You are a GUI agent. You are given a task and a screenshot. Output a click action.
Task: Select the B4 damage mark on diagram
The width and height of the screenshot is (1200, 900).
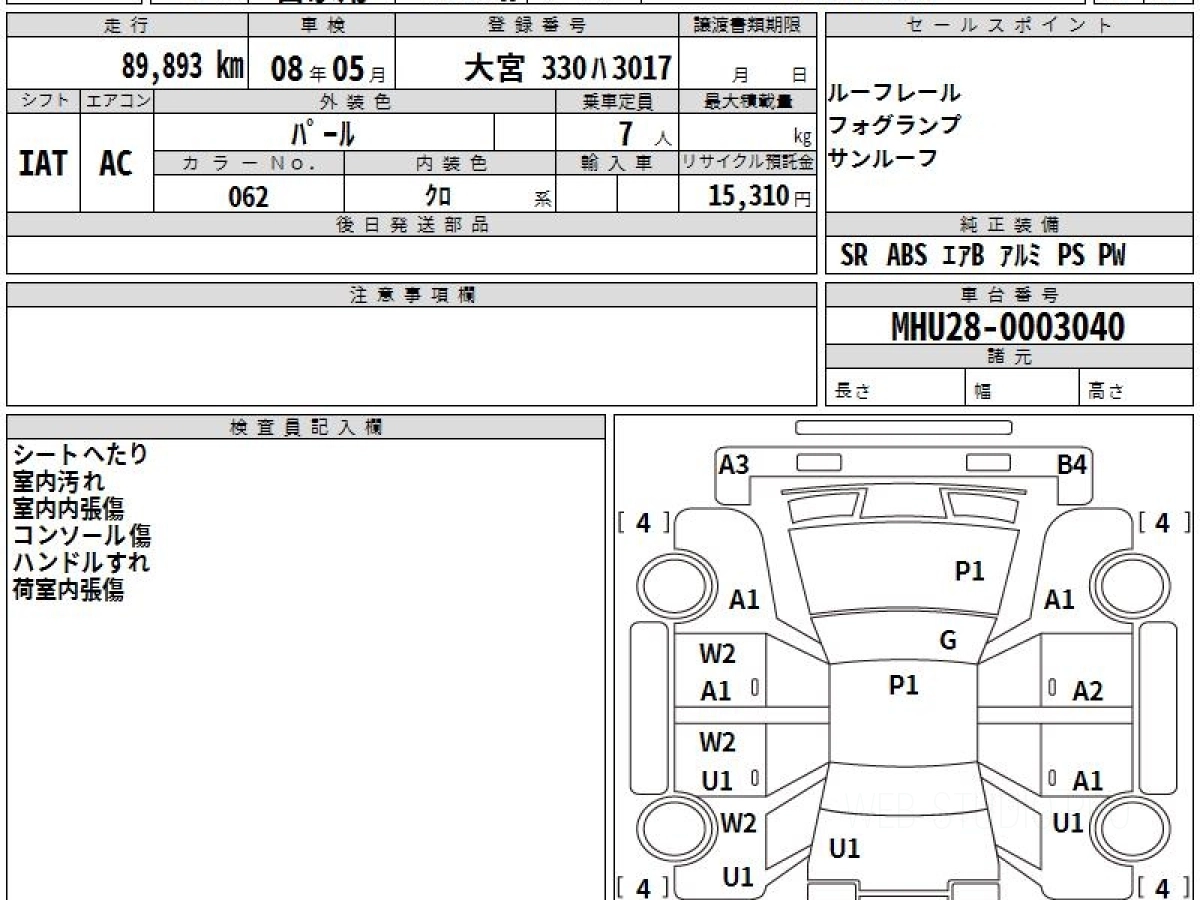pyautogui.click(x=1073, y=464)
